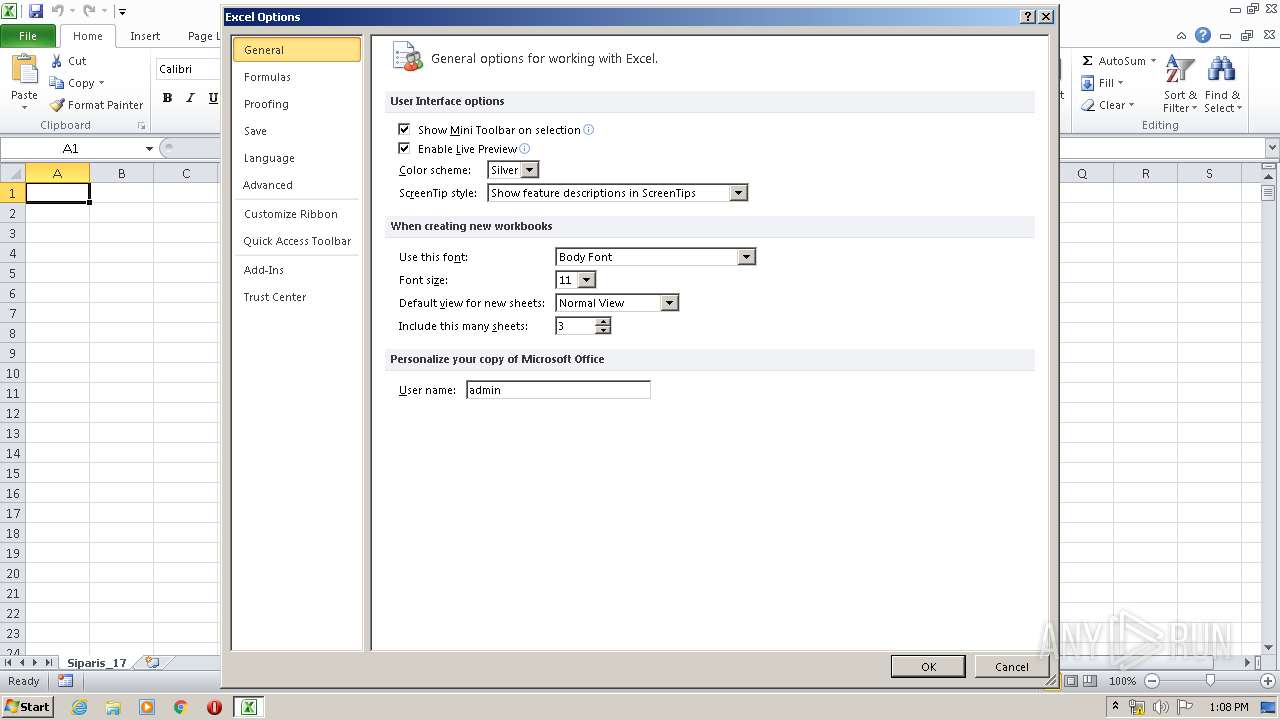Toggle Show Mini Toolbar on selection checkbox
The height and width of the screenshot is (720, 1280).
[x=404, y=129]
